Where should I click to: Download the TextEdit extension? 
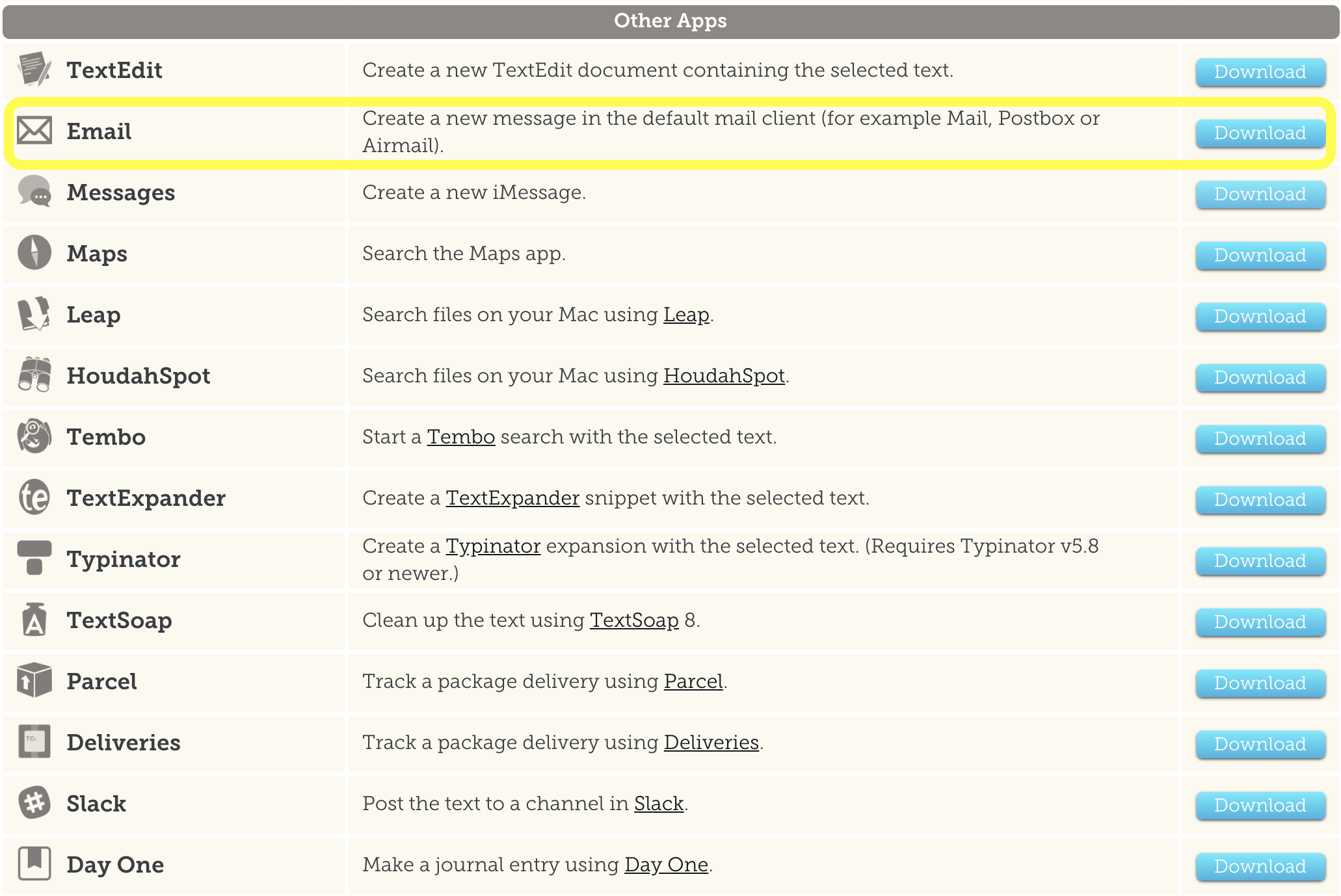tap(1260, 72)
